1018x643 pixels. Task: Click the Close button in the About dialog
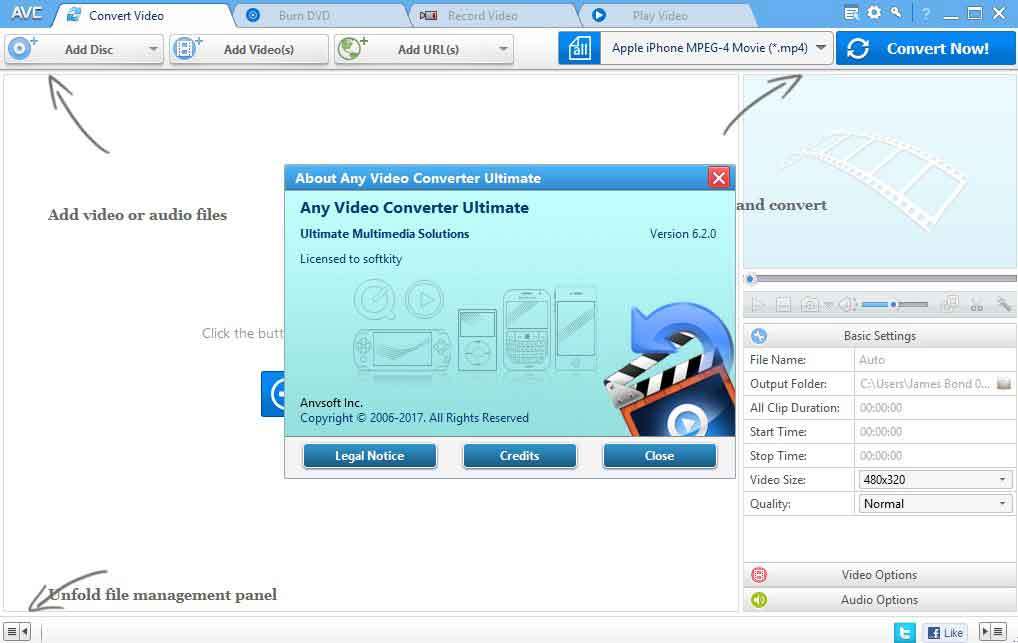[x=659, y=456]
